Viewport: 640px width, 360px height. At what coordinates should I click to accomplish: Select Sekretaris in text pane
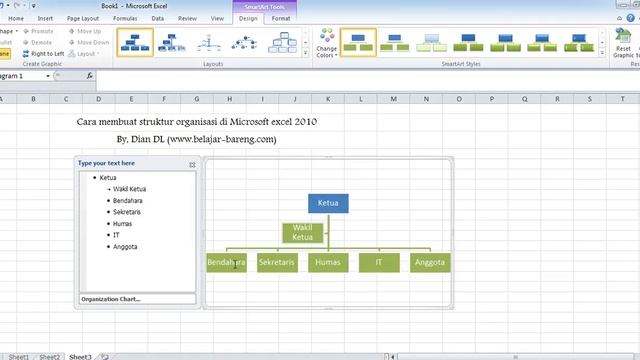pyautogui.click(x=127, y=212)
